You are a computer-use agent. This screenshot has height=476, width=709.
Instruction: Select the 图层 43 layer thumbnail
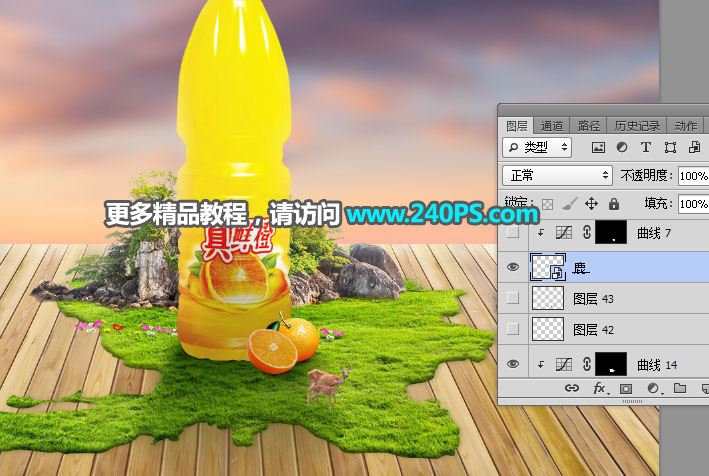[548, 298]
